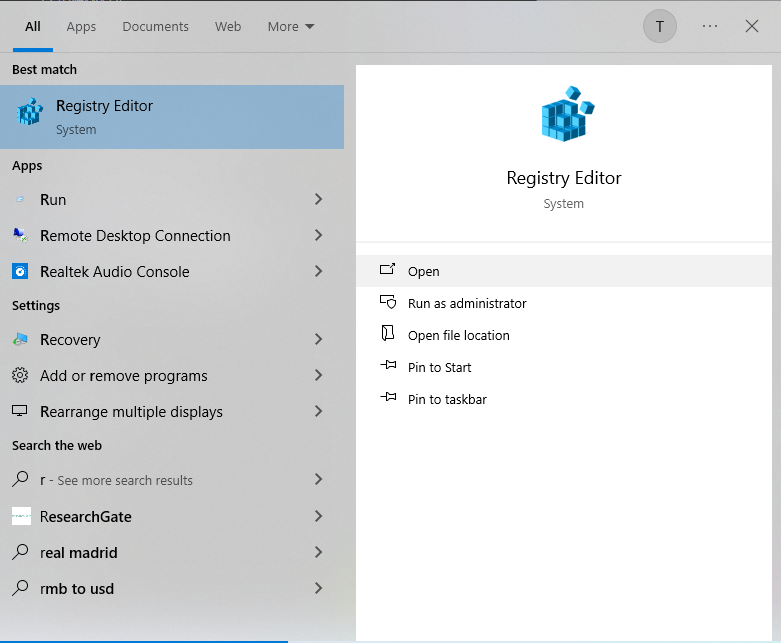The height and width of the screenshot is (643, 781).
Task: Select Run as administrator
Action: coord(467,304)
